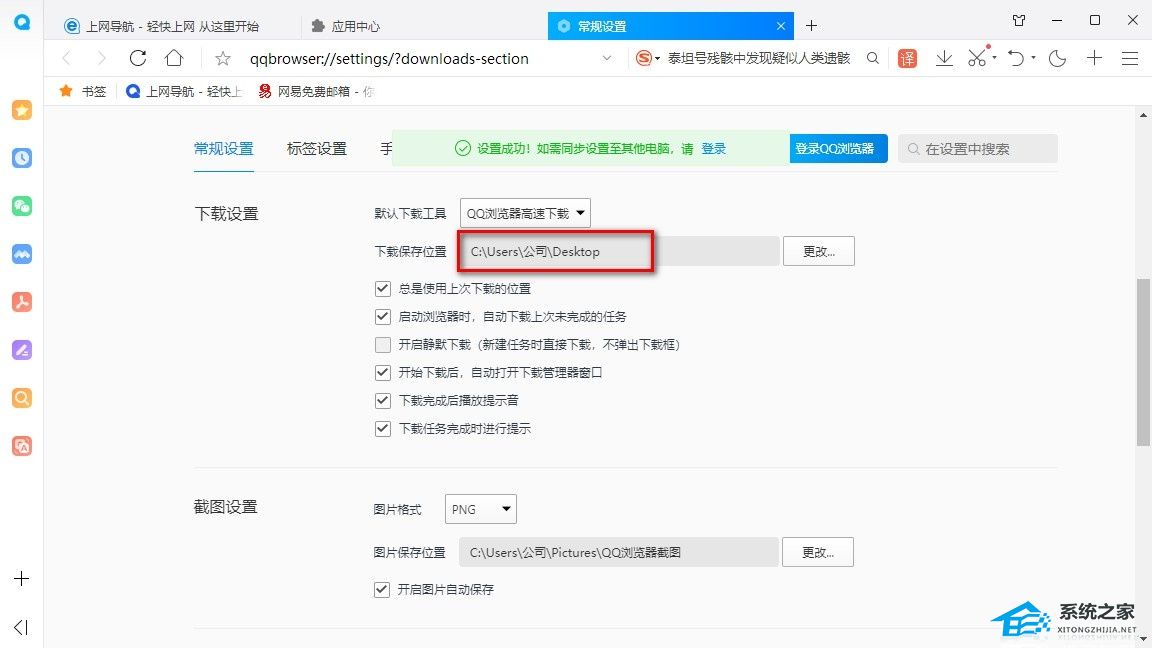Click the search magnifier in toolbar
Screen dimensions: 1152x648
click(x=873, y=58)
